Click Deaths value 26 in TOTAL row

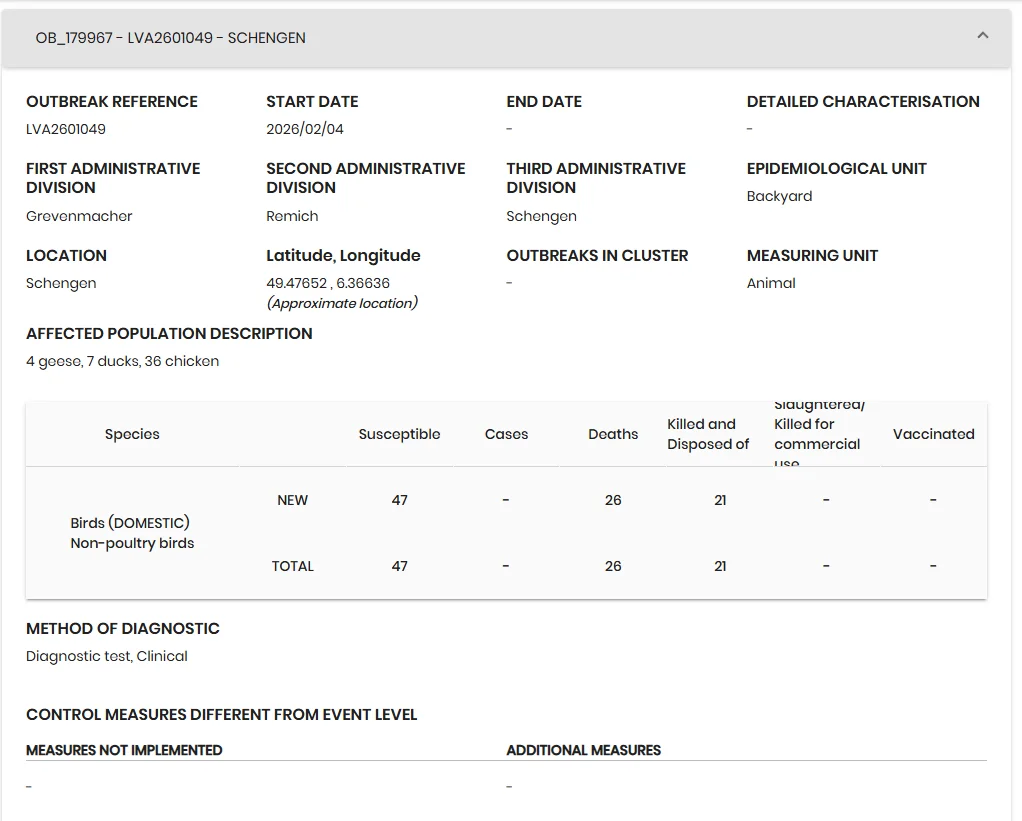pyautogui.click(x=613, y=566)
